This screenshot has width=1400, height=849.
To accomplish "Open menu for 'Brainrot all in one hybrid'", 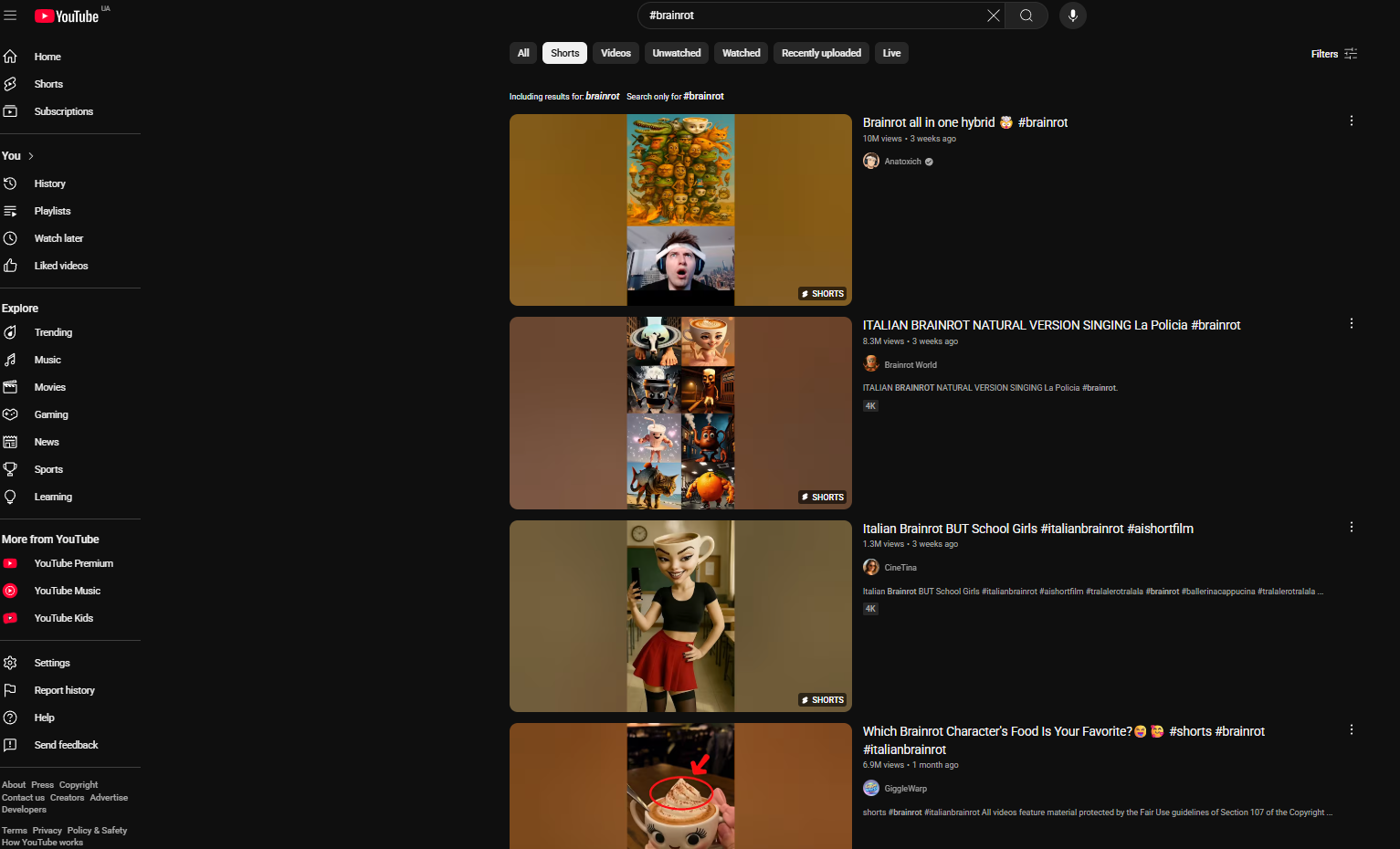I will pos(1352,121).
